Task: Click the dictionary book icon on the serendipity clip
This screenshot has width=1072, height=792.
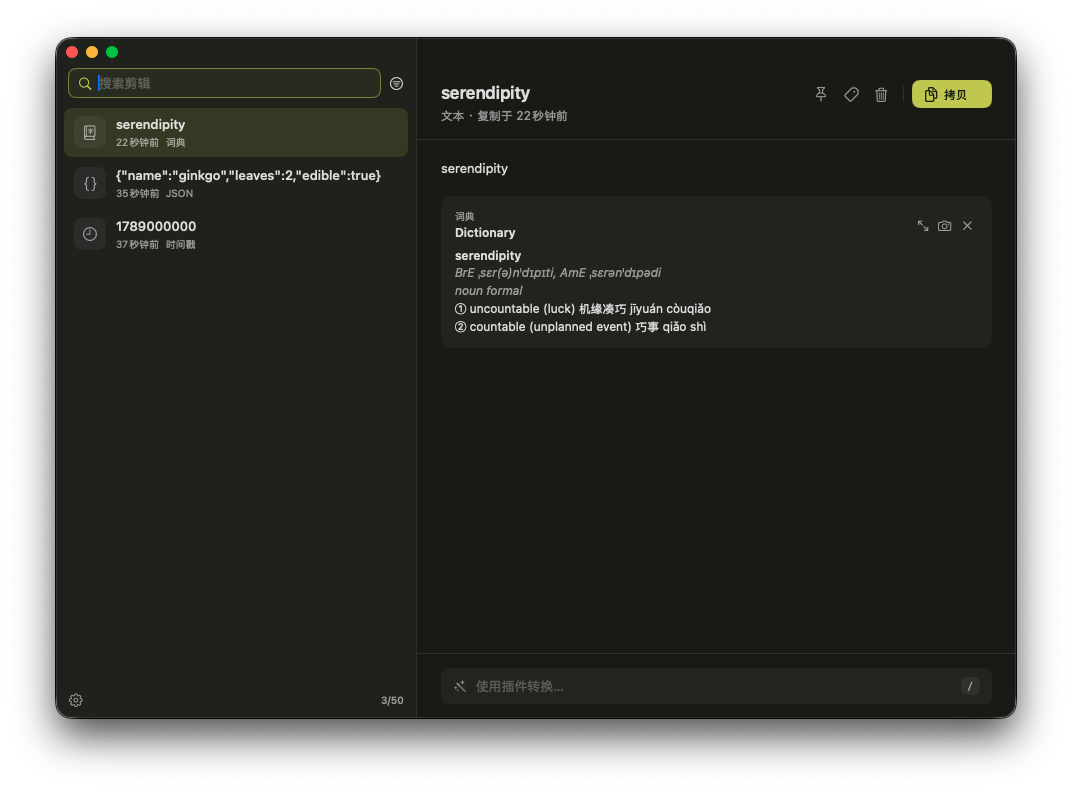Action: (90, 133)
